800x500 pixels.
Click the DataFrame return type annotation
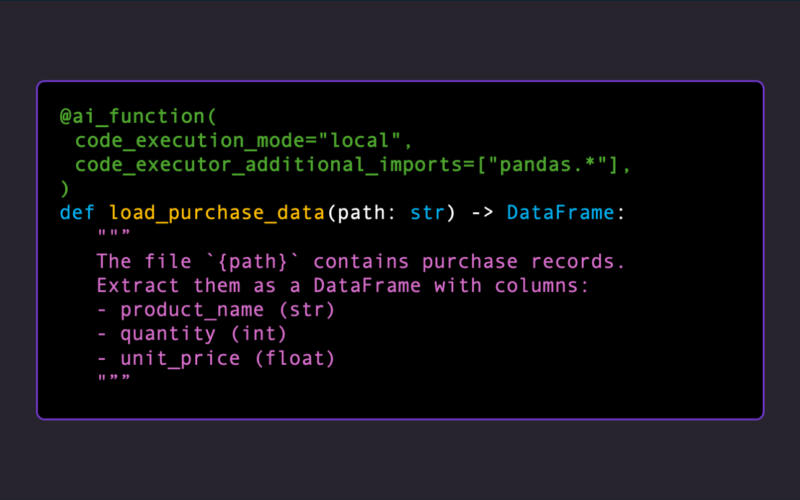[x=563, y=212]
